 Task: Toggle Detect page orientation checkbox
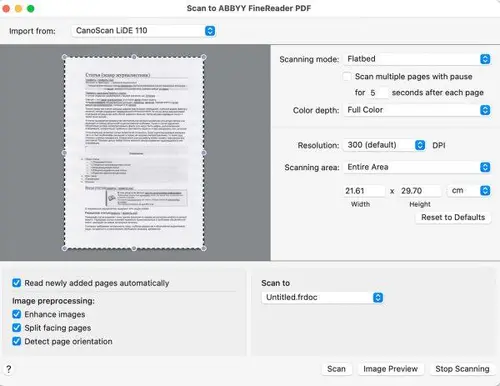tap(16, 341)
